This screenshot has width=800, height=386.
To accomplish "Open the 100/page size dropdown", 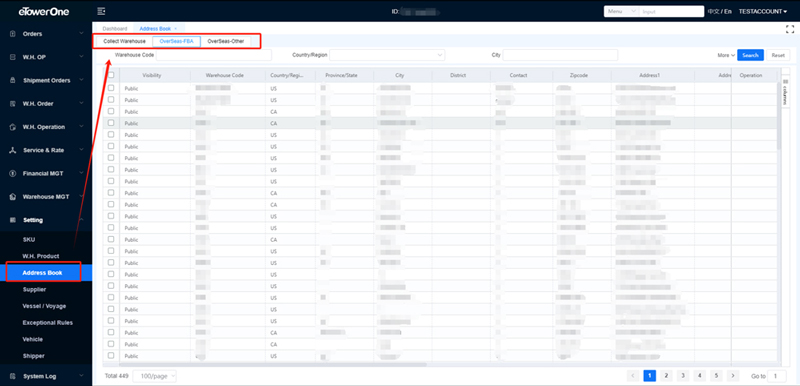I will (x=155, y=376).
